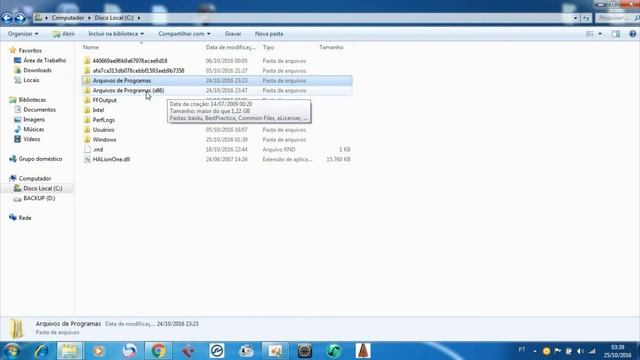
Task: Select the Arquivos de Programas folder
Action: pyautogui.click(x=217, y=80)
